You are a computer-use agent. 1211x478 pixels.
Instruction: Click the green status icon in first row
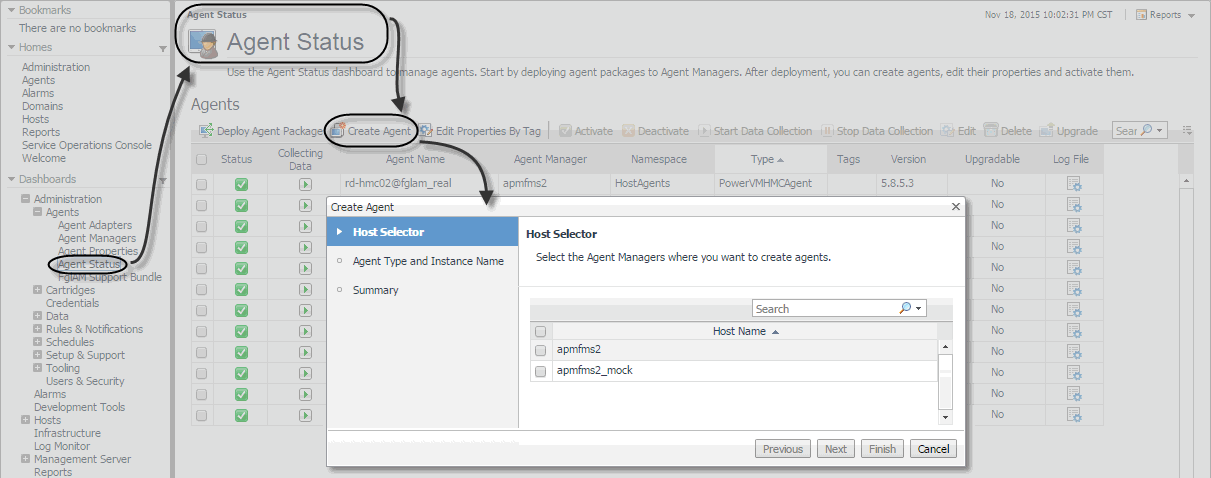(241, 184)
